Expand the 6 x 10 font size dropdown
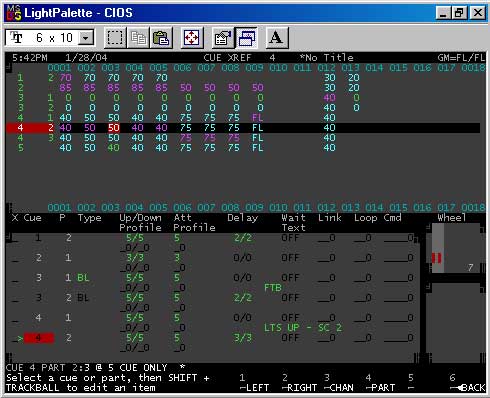This screenshot has height=398, width=490. tap(86, 38)
